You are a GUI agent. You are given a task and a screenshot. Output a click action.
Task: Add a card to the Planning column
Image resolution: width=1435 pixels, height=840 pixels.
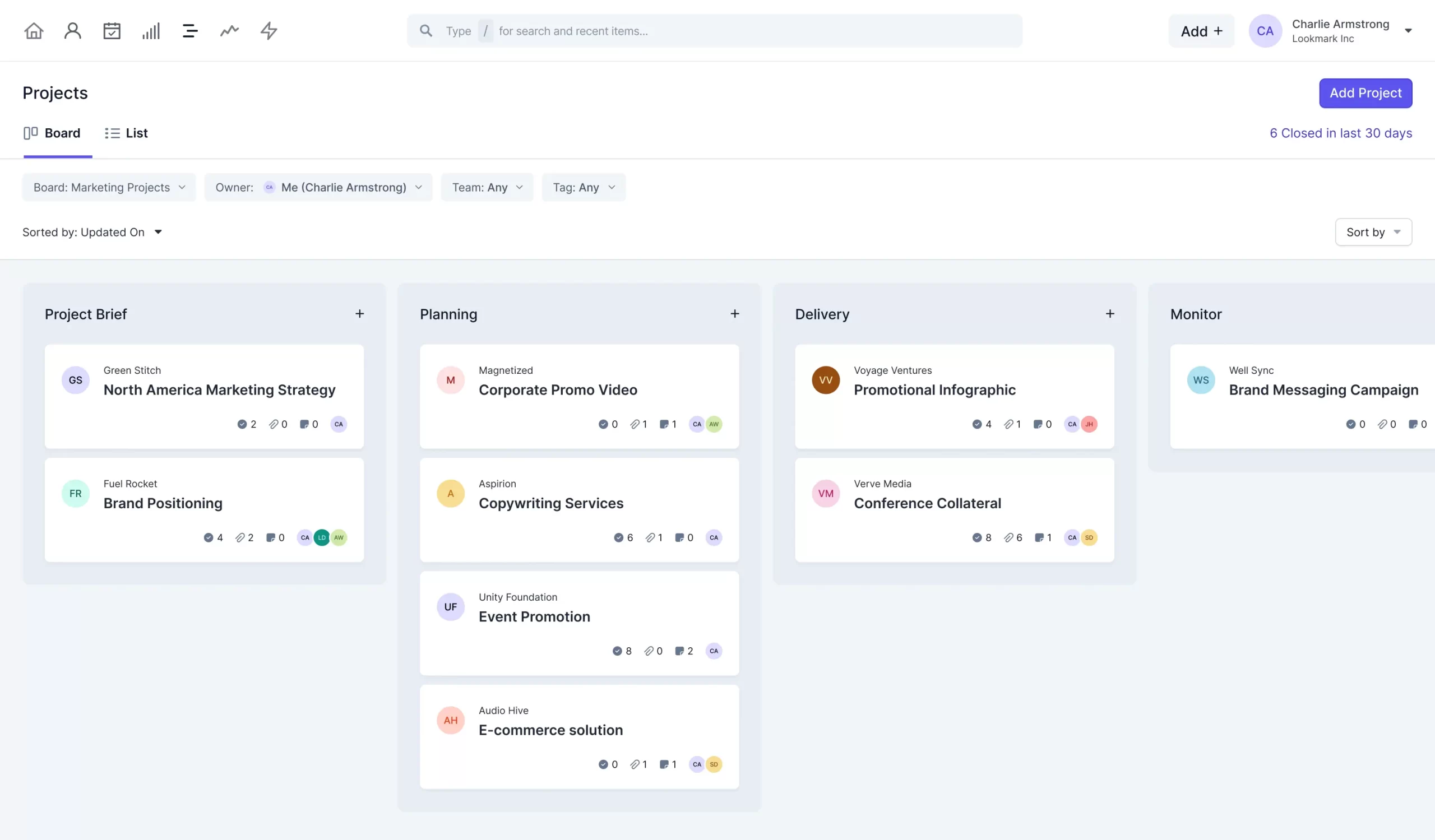pyautogui.click(x=734, y=314)
